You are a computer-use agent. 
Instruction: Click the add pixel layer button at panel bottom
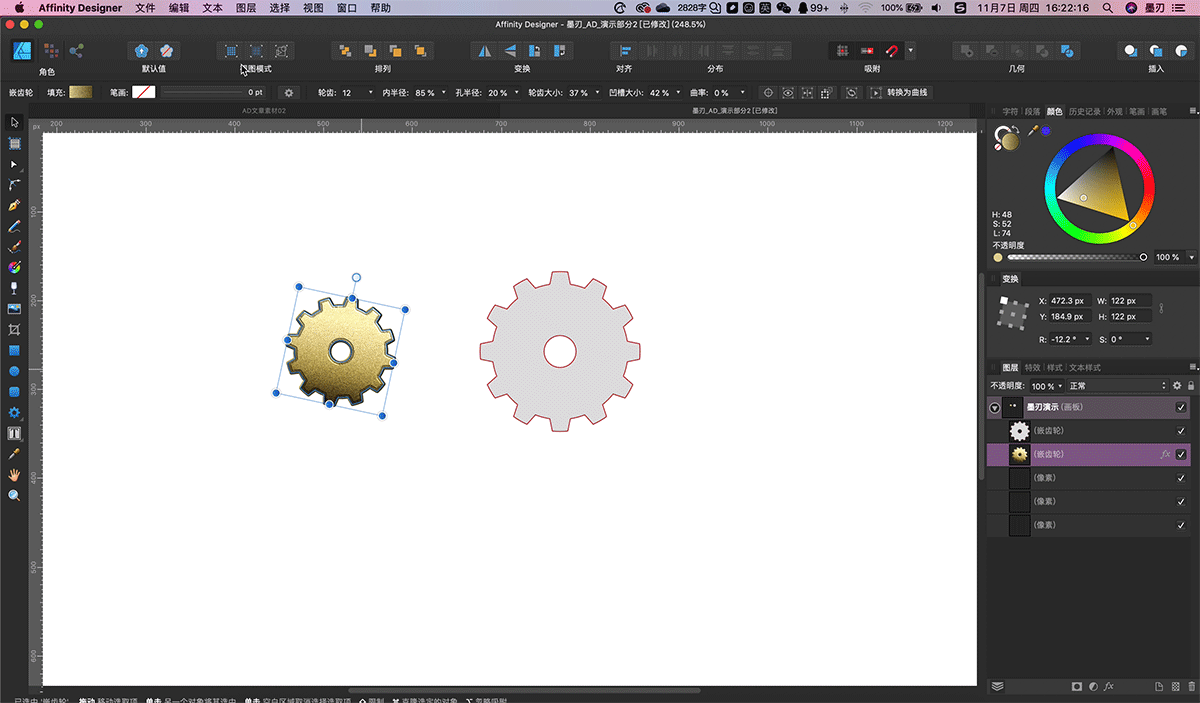[1174, 686]
